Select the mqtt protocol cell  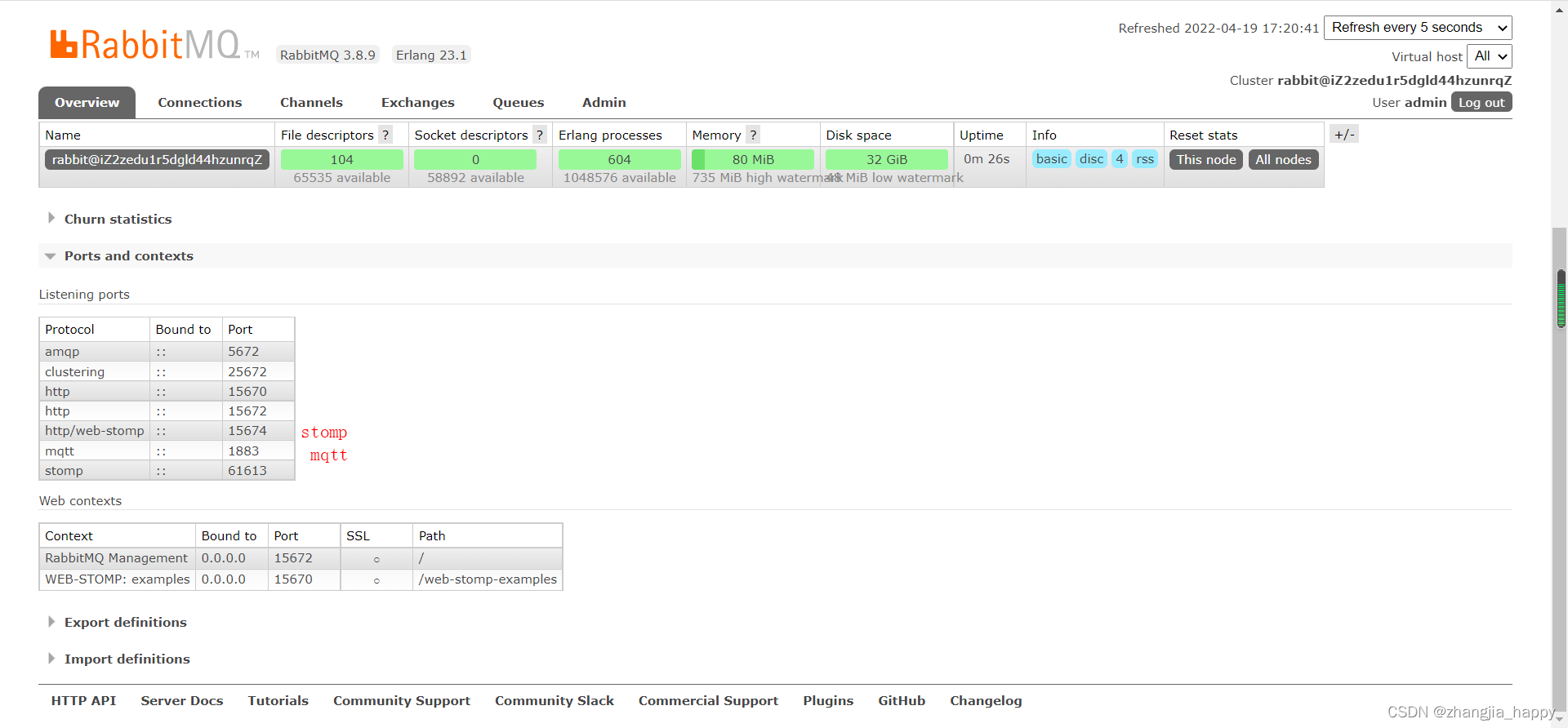pyautogui.click(x=95, y=451)
